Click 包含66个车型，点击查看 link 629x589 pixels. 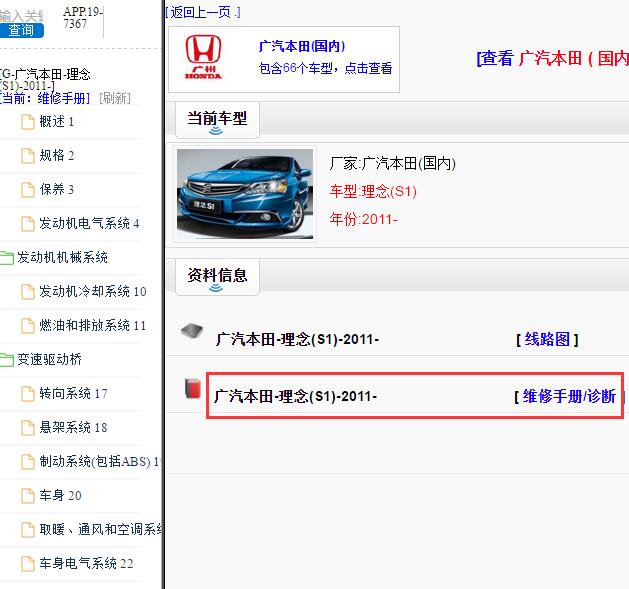click(325, 68)
